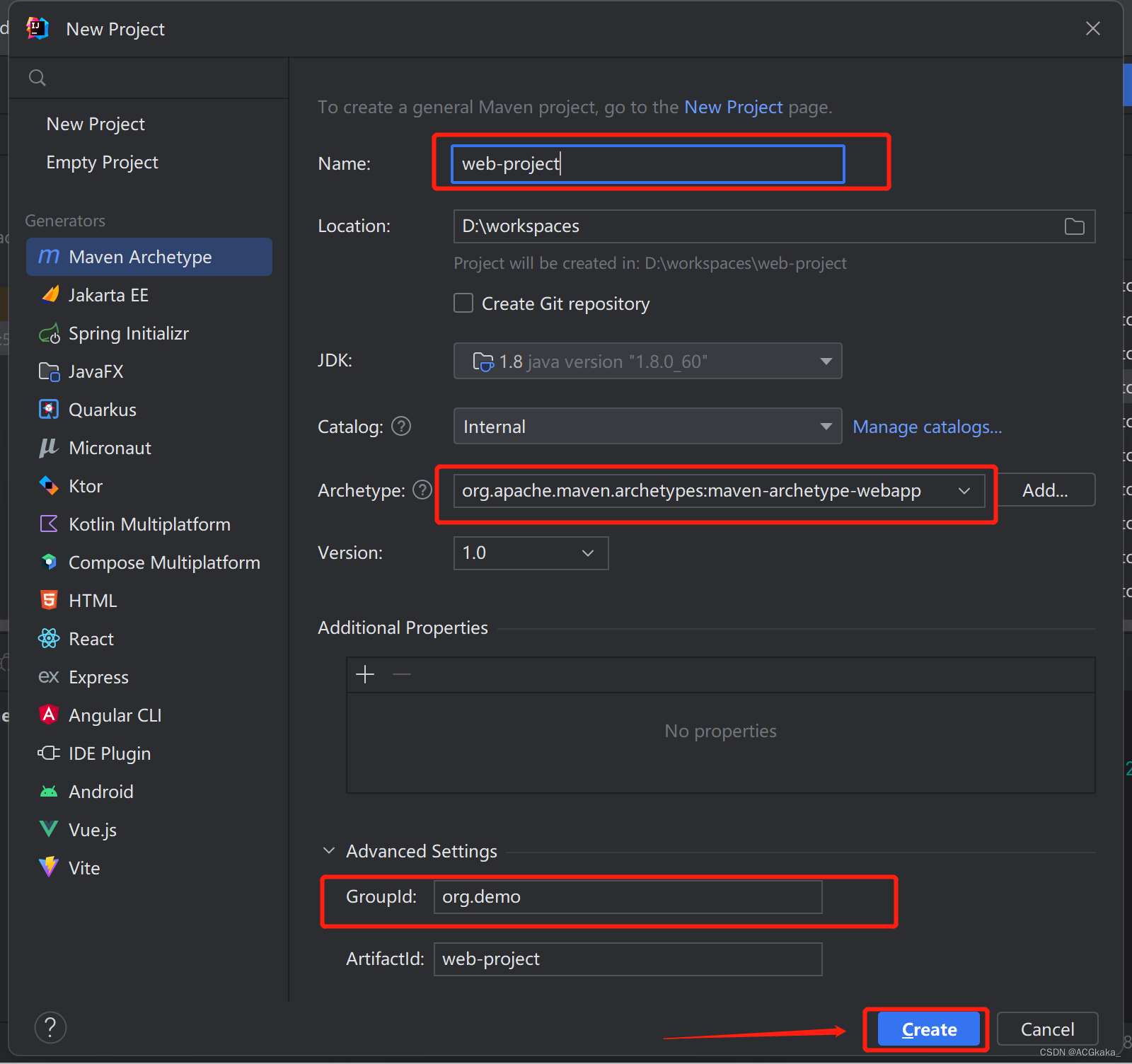This screenshot has width=1132, height=1064.
Task: Focus the Location path field
Action: [774, 226]
